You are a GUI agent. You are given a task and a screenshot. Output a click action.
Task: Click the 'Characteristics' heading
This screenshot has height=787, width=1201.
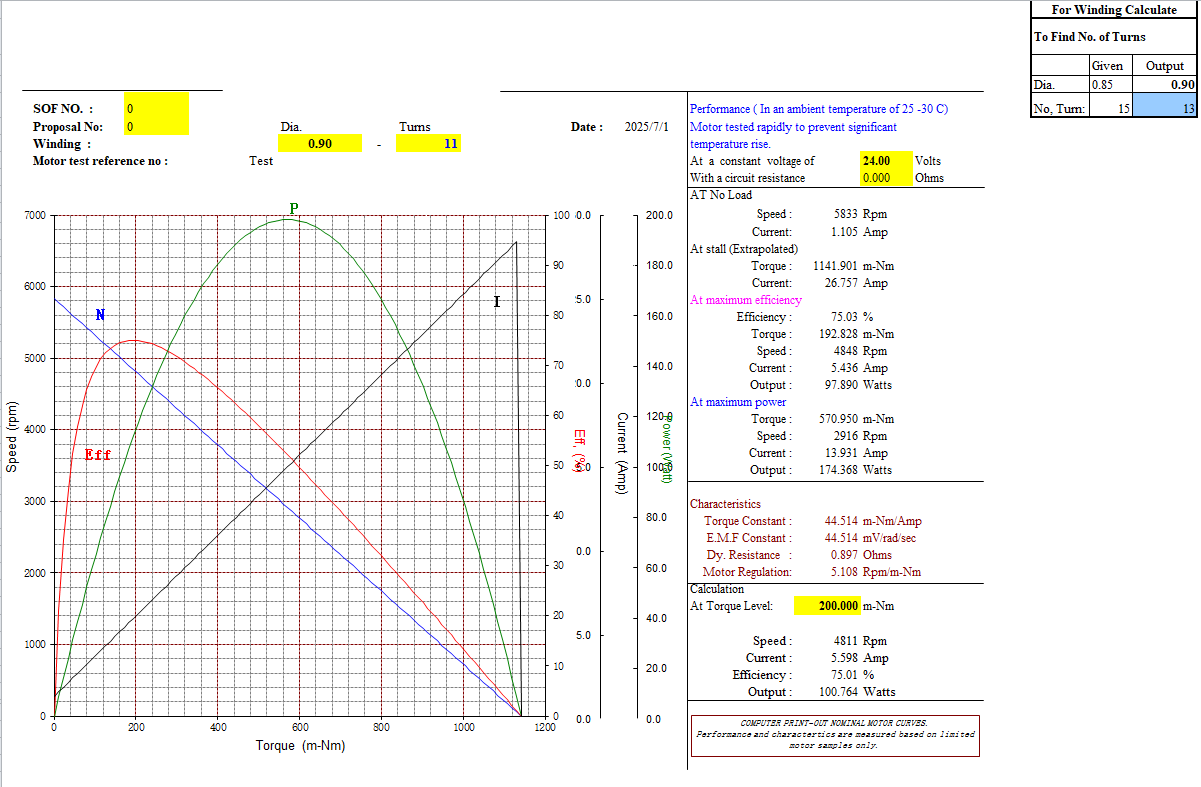(x=725, y=504)
